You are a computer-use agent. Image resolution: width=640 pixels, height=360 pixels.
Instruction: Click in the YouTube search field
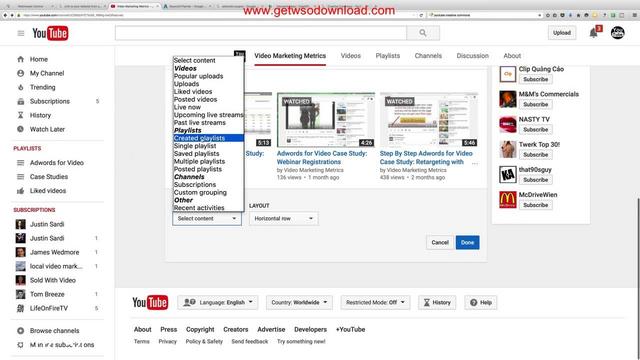pyautogui.click(x=261, y=33)
